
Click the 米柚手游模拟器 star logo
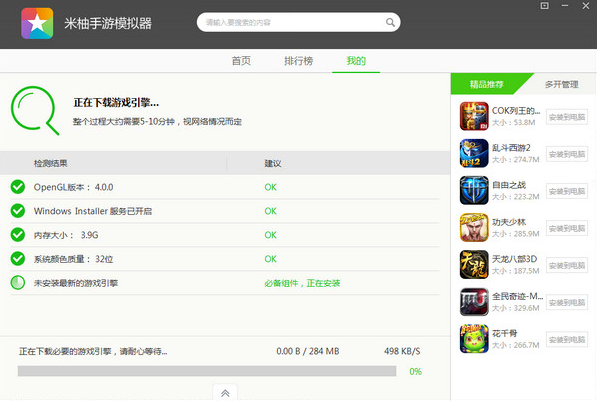[37, 23]
